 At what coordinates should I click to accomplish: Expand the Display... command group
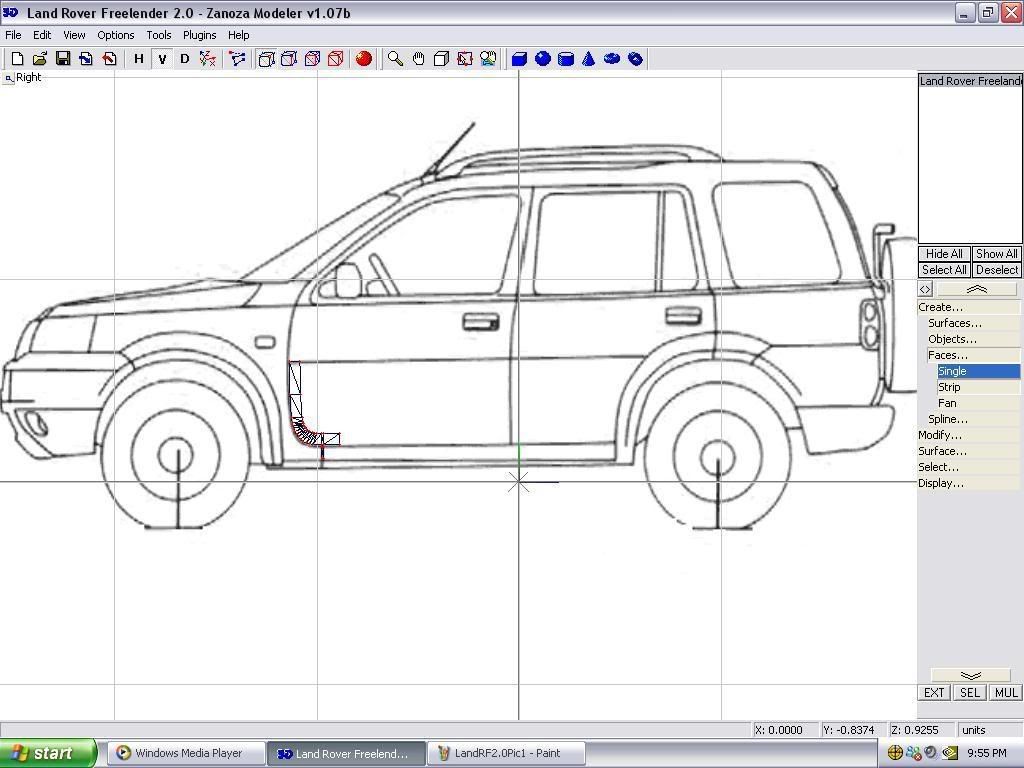941,483
